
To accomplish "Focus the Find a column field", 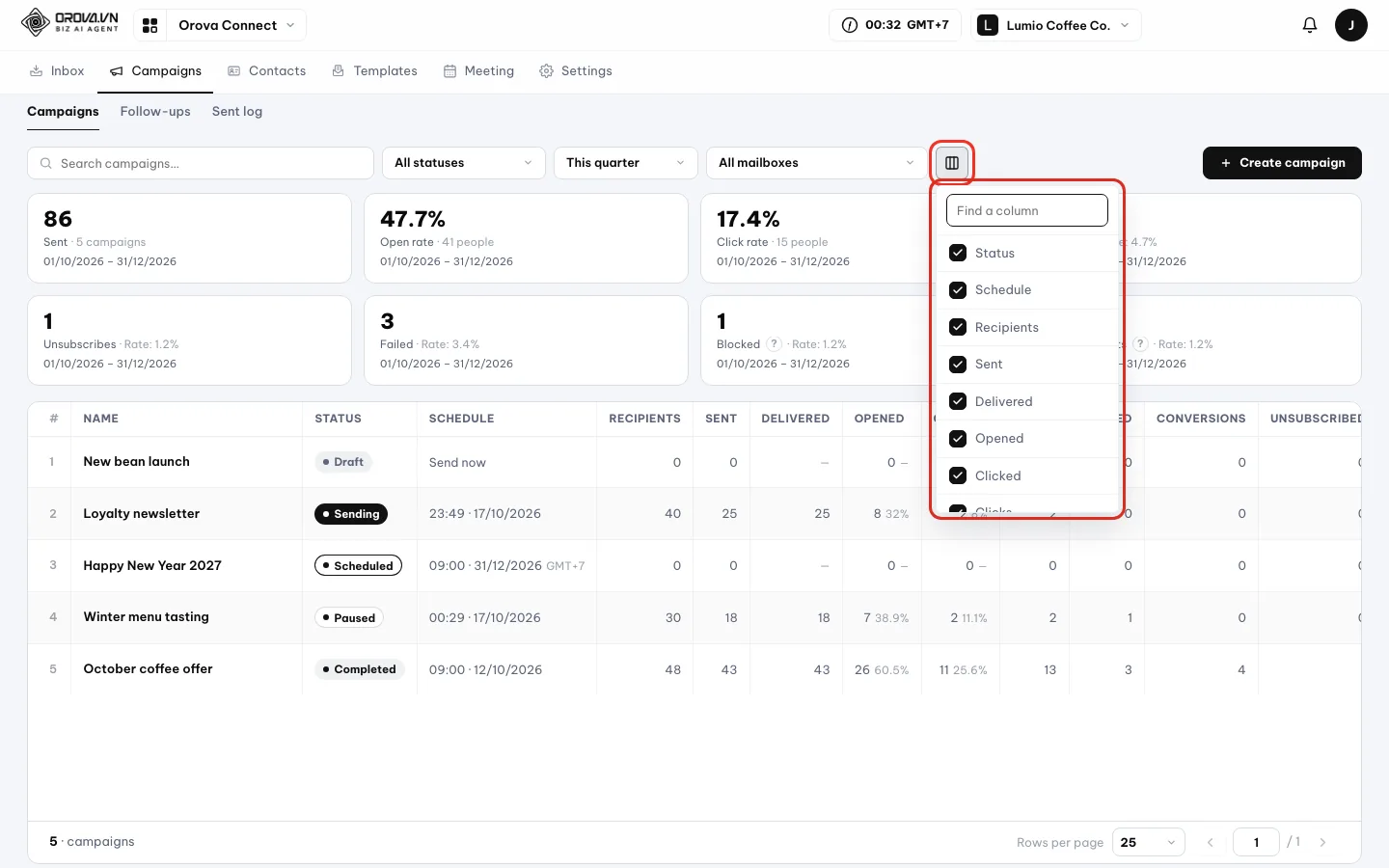I will (1027, 210).
